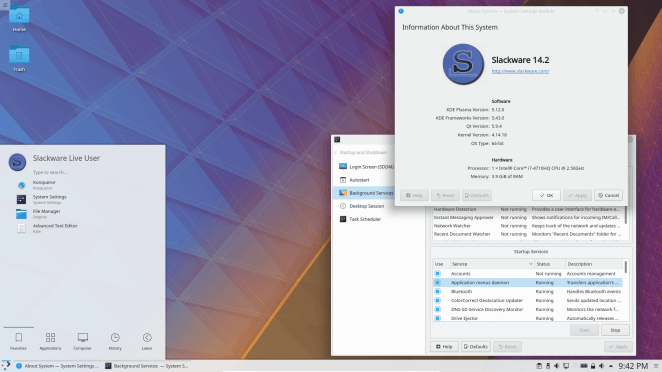This screenshot has width=662, height=372.
Task: Open the Trash desktop icon
Action: [x=19, y=58]
